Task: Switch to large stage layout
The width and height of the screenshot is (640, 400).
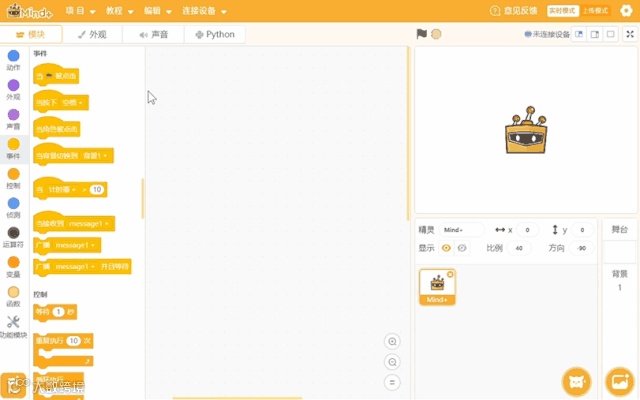Action: (595, 34)
